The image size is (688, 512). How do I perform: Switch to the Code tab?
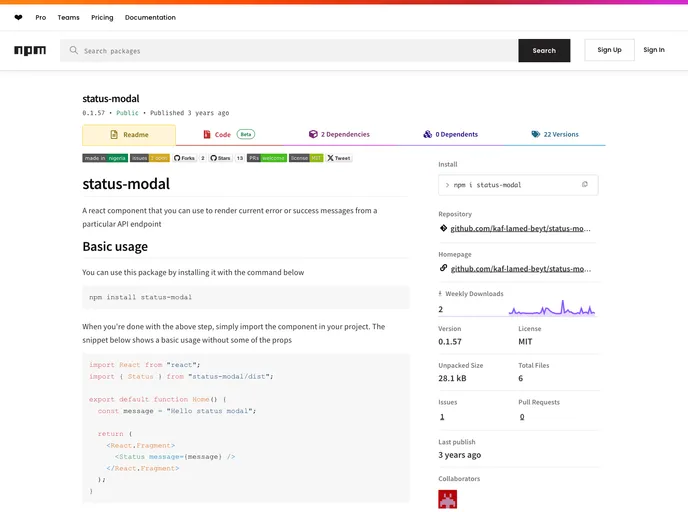[229, 134]
